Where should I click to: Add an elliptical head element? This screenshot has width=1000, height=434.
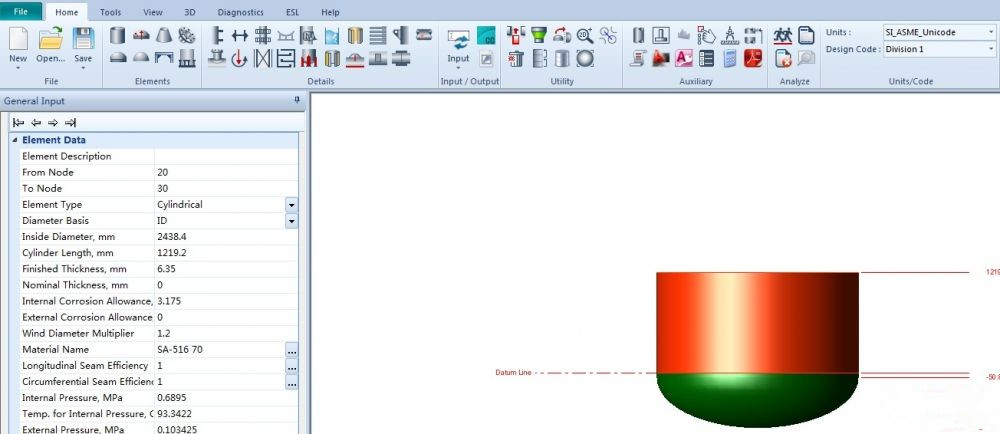coord(117,58)
